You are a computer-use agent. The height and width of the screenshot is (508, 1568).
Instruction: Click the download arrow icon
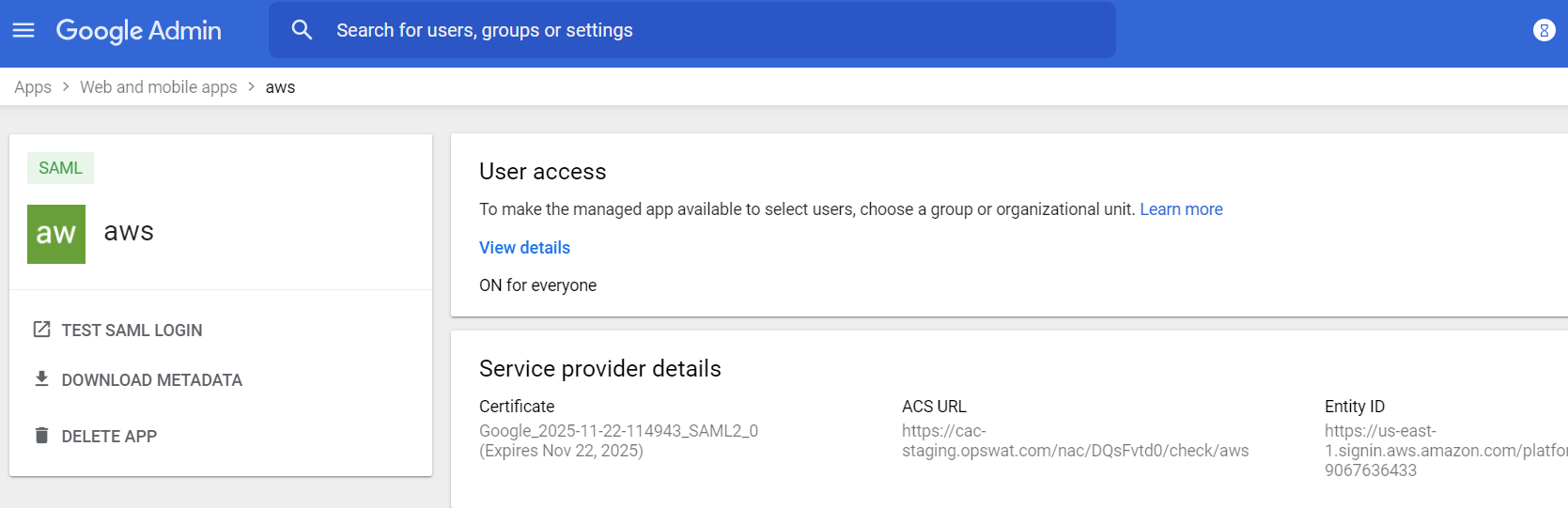(x=41, y=379)
